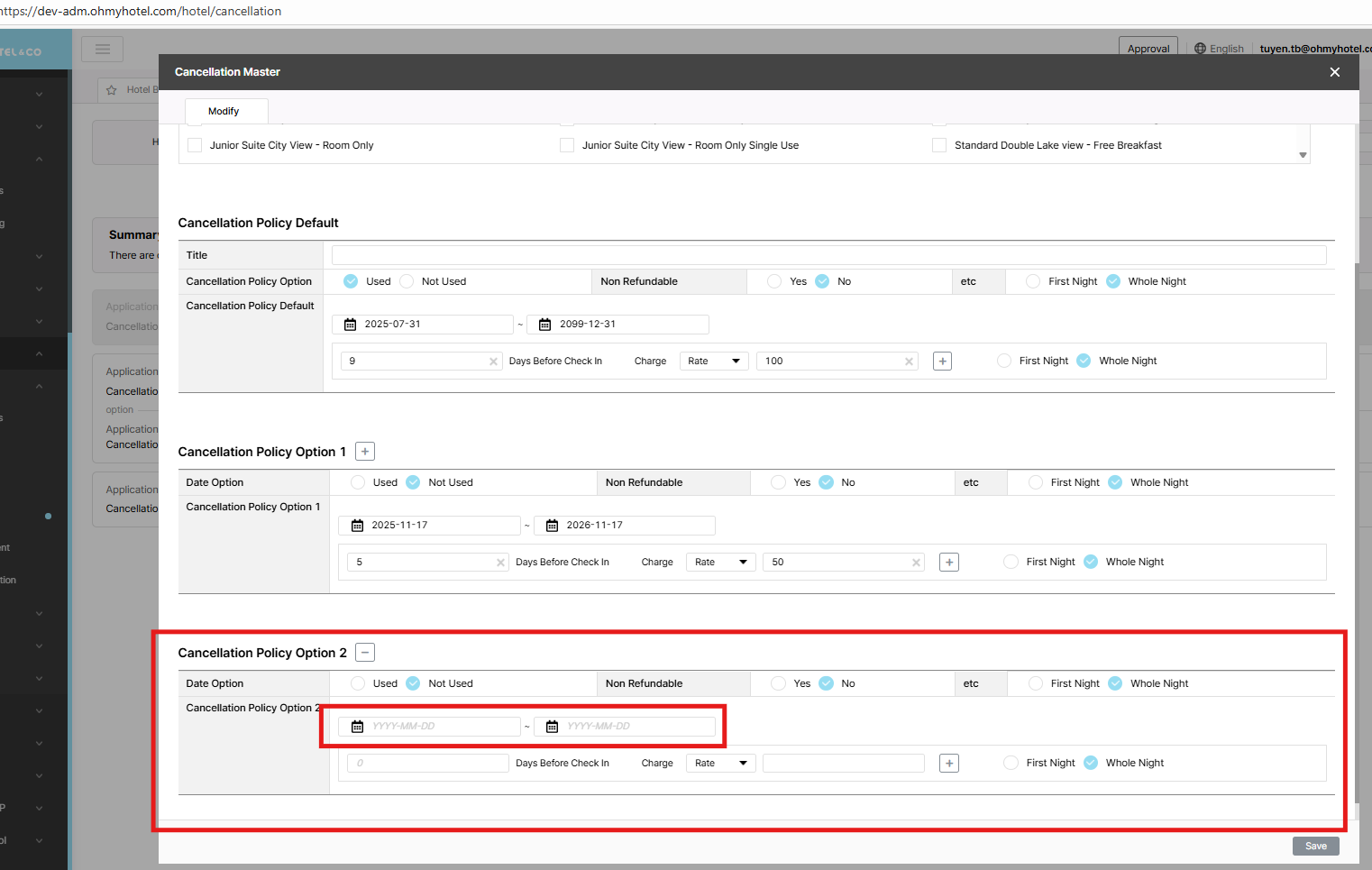
Task: Open Rate dropdown in Cancellation Policy Option 1
Action: (x=720, y=563)
